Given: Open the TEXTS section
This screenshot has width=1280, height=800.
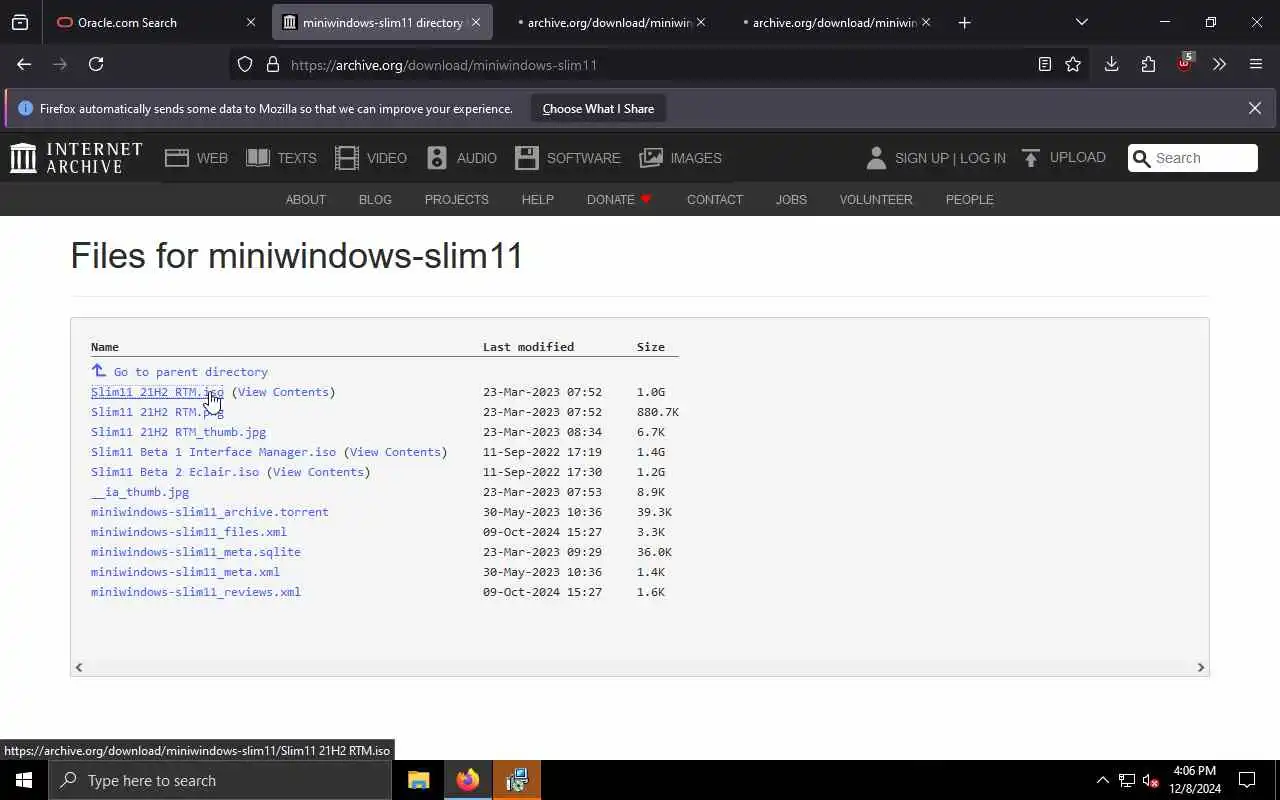Looking at the screenshot, I should point(281,158).
